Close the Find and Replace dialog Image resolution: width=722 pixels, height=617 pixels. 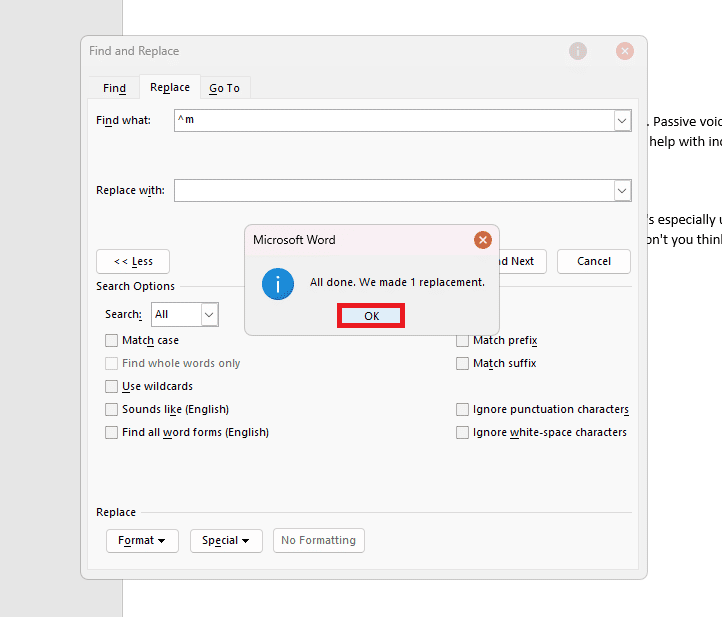click(x=625, y=51)
